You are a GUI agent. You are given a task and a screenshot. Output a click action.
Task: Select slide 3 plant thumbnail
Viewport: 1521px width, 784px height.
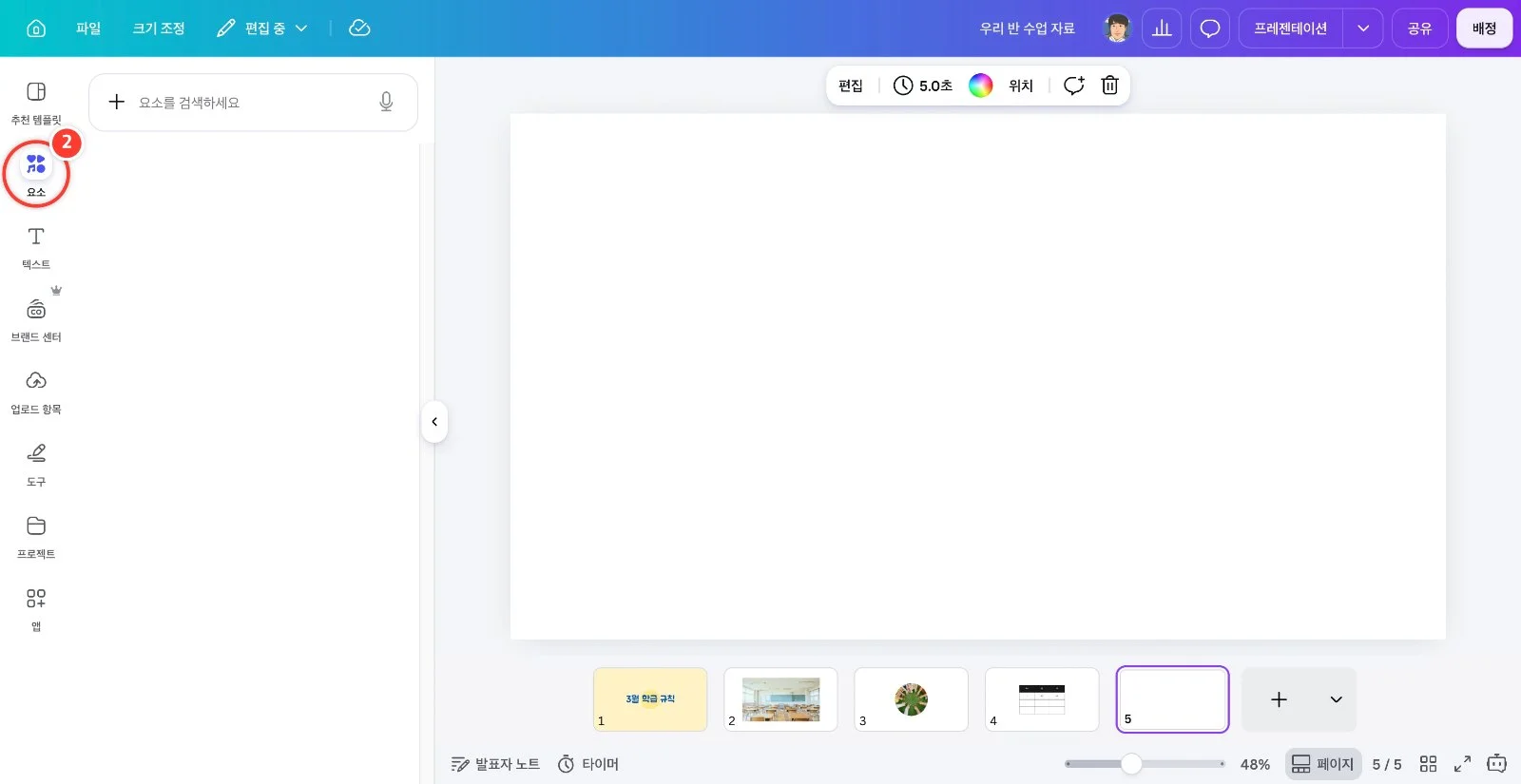click(x=911, y=699)
